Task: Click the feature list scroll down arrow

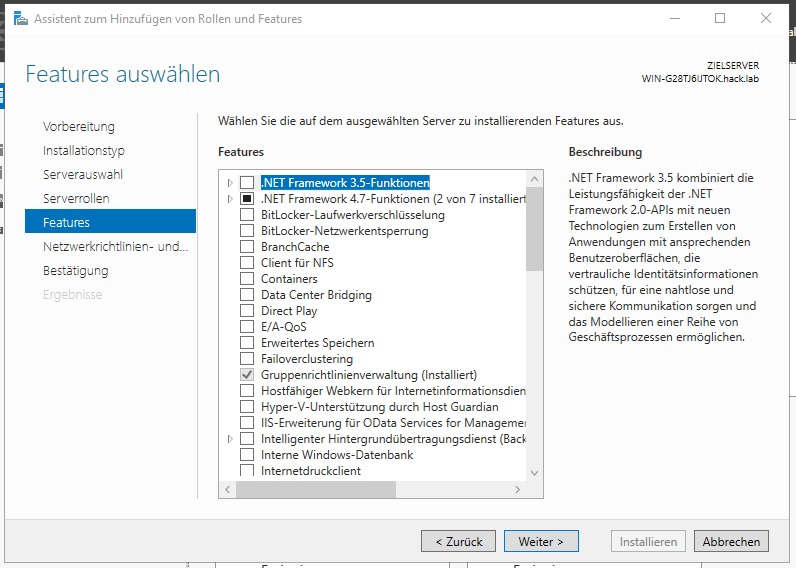Action: [534, 472]
